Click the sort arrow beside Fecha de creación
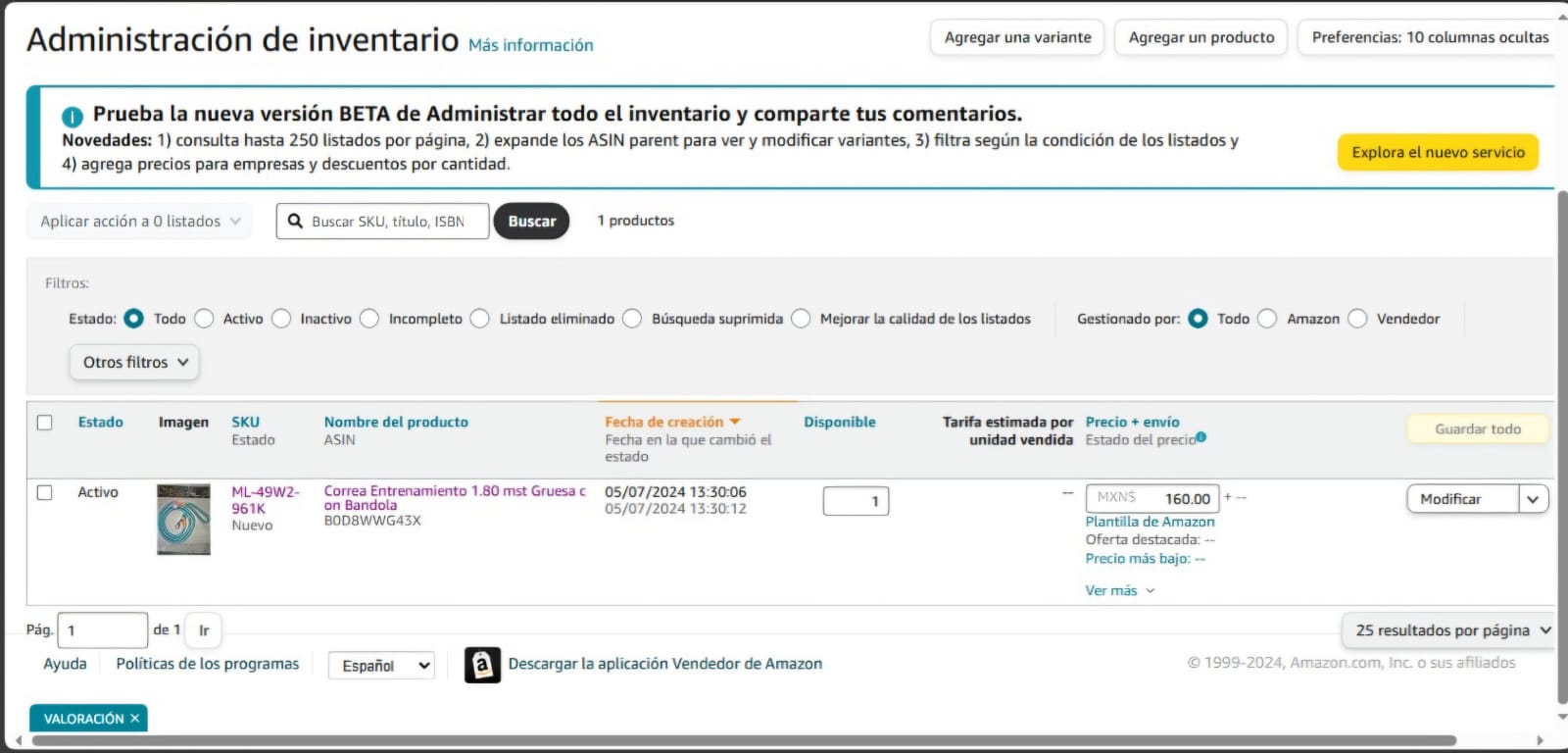The height and width of the screenshot is (753, 1568). 734,422
